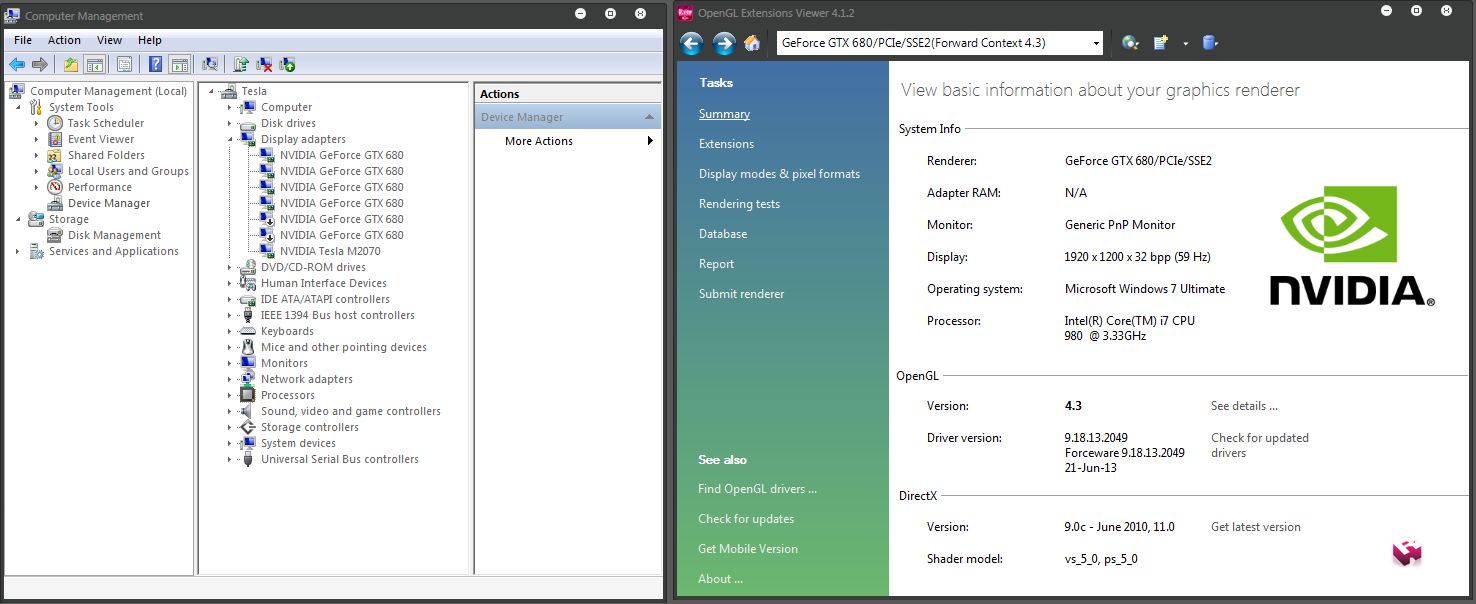Open the File menu
The height and width of the screenshot is (604, 1476).
coord(23,40)
